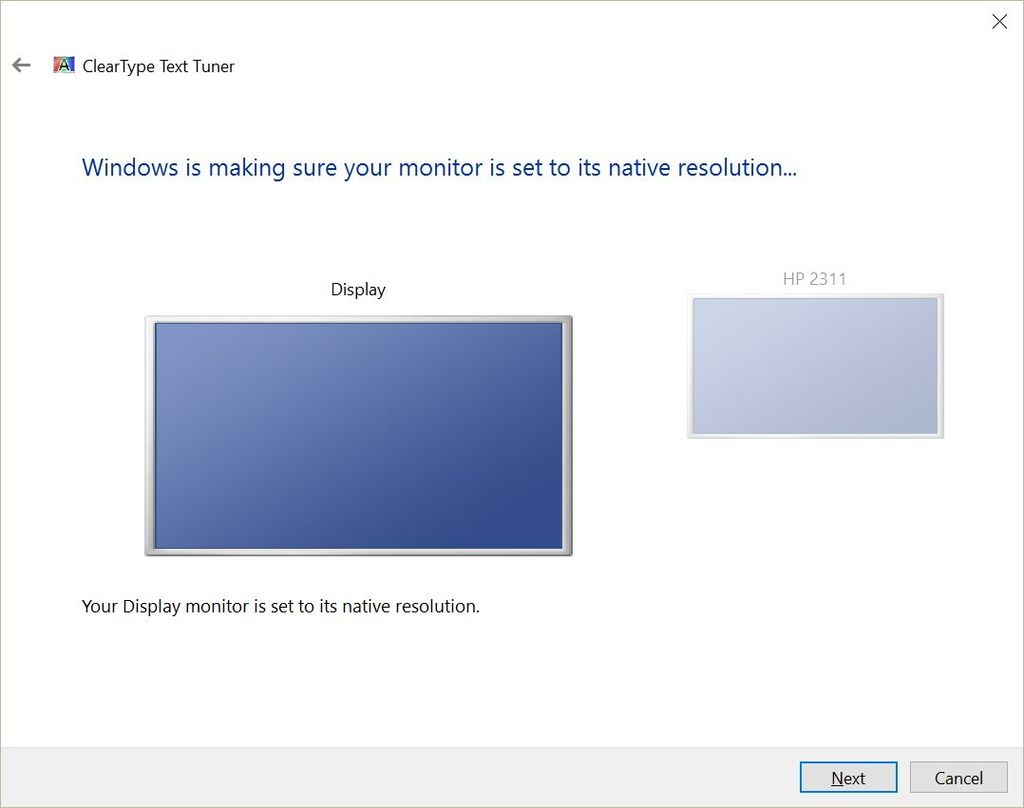Click the pale screen of the HP 2311 monitor

click(814, 365)
